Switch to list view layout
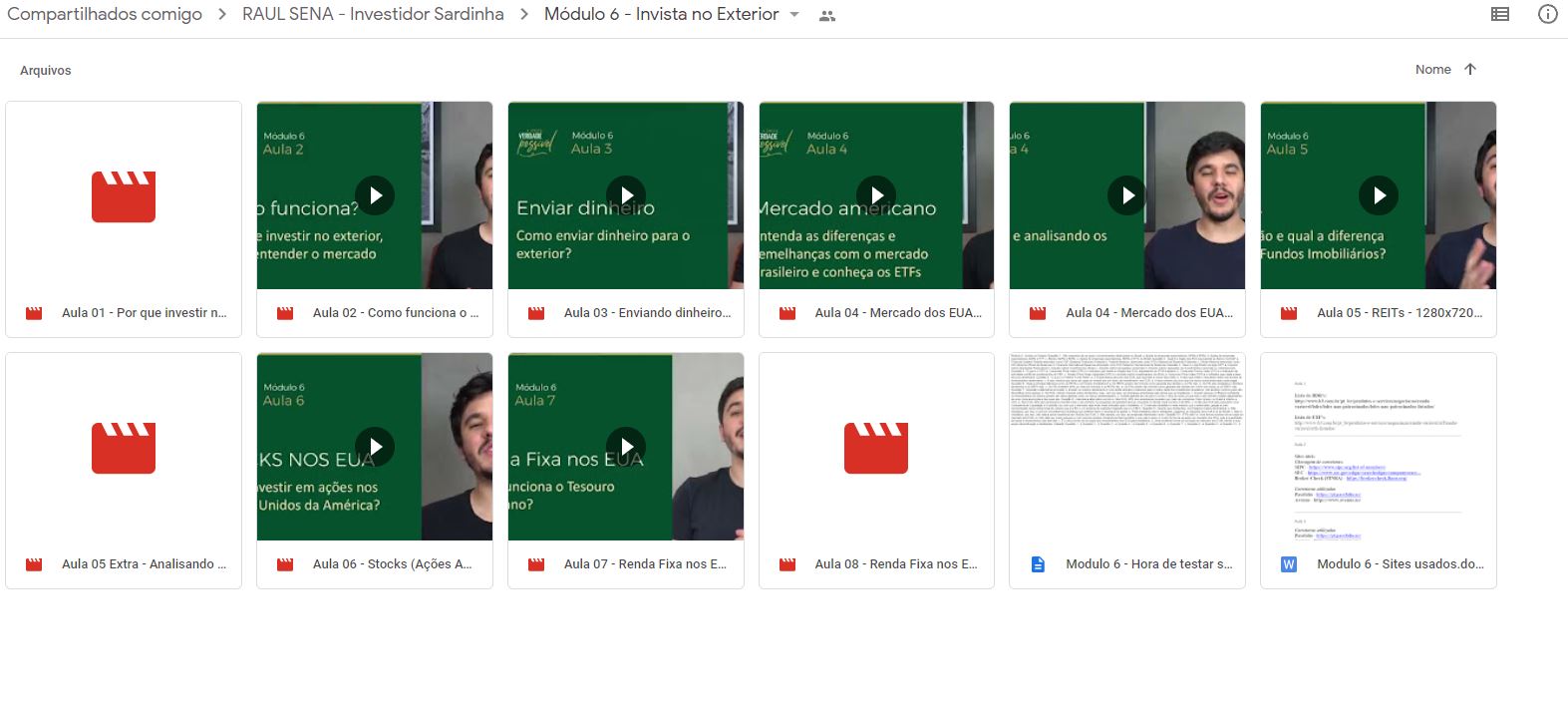The width and height of the screenshot is (1568, 715). point(1499,14)
